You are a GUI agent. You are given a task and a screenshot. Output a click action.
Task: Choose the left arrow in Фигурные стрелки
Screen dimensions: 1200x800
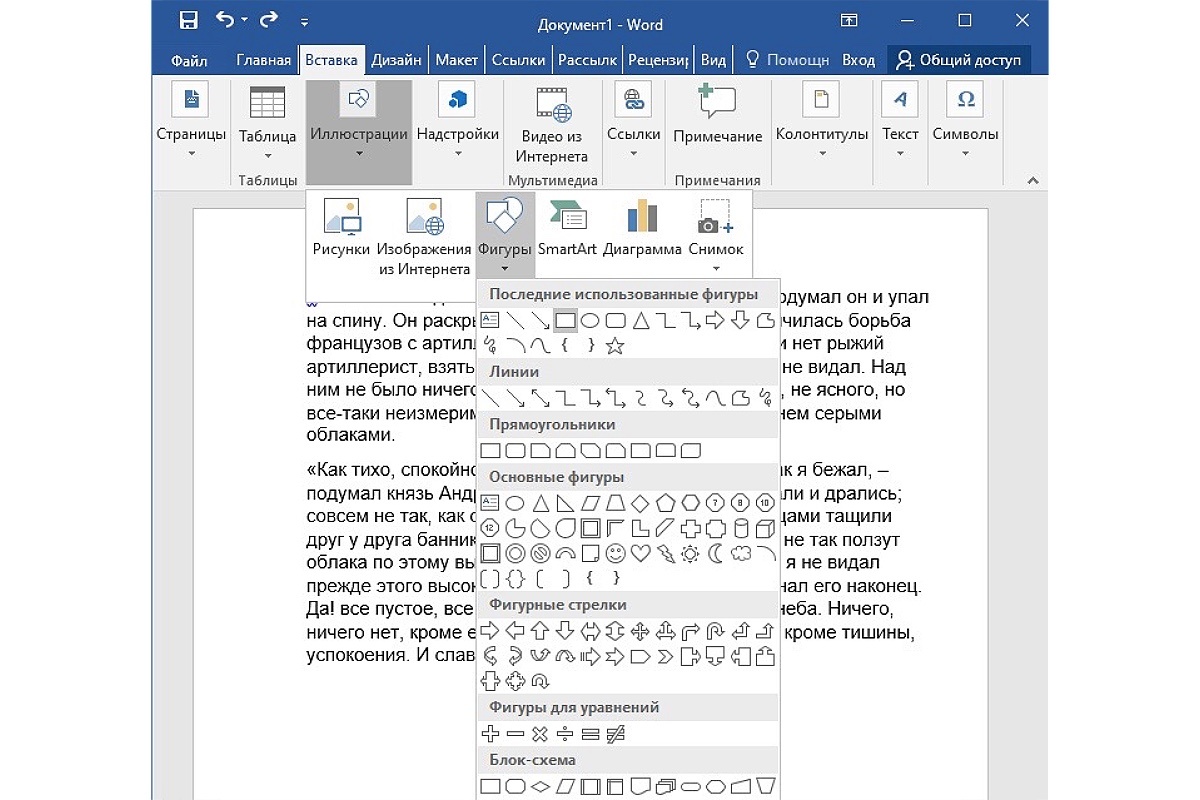point(515,631)
